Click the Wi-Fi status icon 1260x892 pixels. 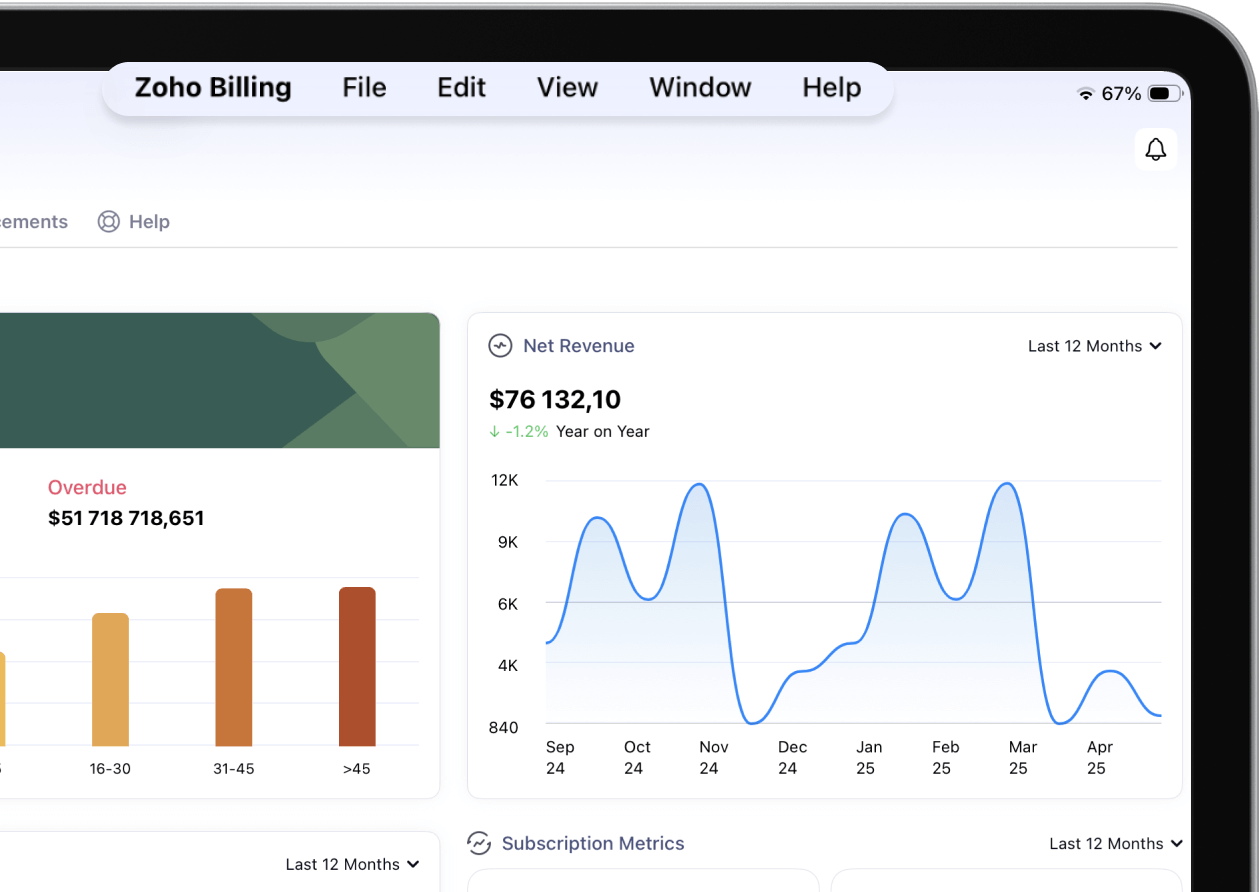pyautogui.click(x=1085, y=94)
